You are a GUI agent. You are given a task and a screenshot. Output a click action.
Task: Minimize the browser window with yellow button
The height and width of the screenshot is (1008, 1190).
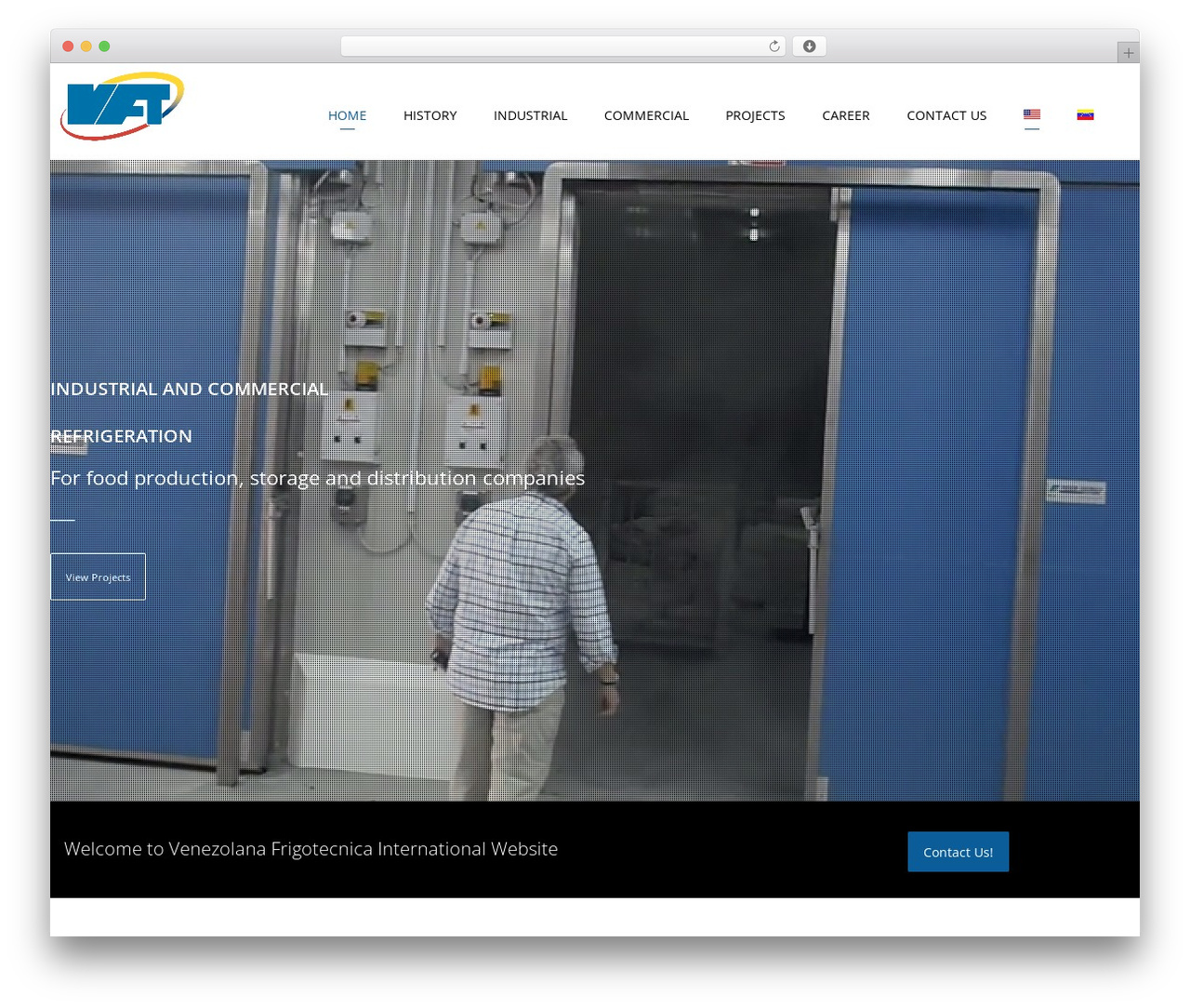pyautogui.click(x=86, y=46)
